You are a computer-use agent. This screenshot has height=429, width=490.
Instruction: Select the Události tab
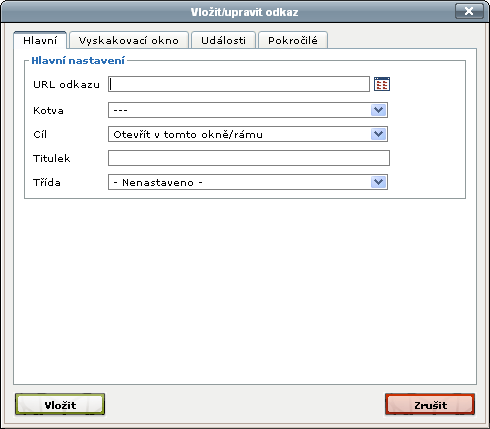223,40
